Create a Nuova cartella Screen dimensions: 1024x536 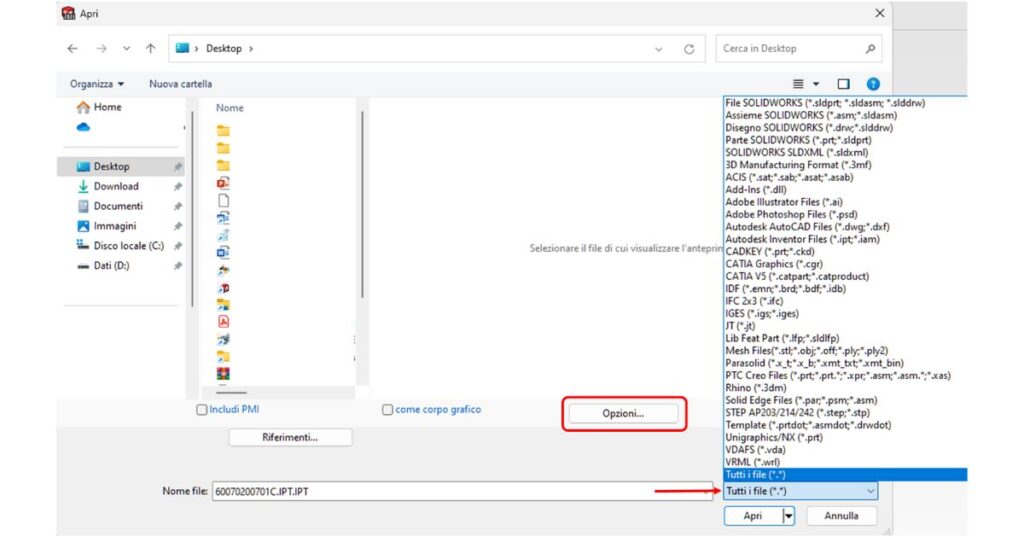pyautogui.click(x=180, y=84)
